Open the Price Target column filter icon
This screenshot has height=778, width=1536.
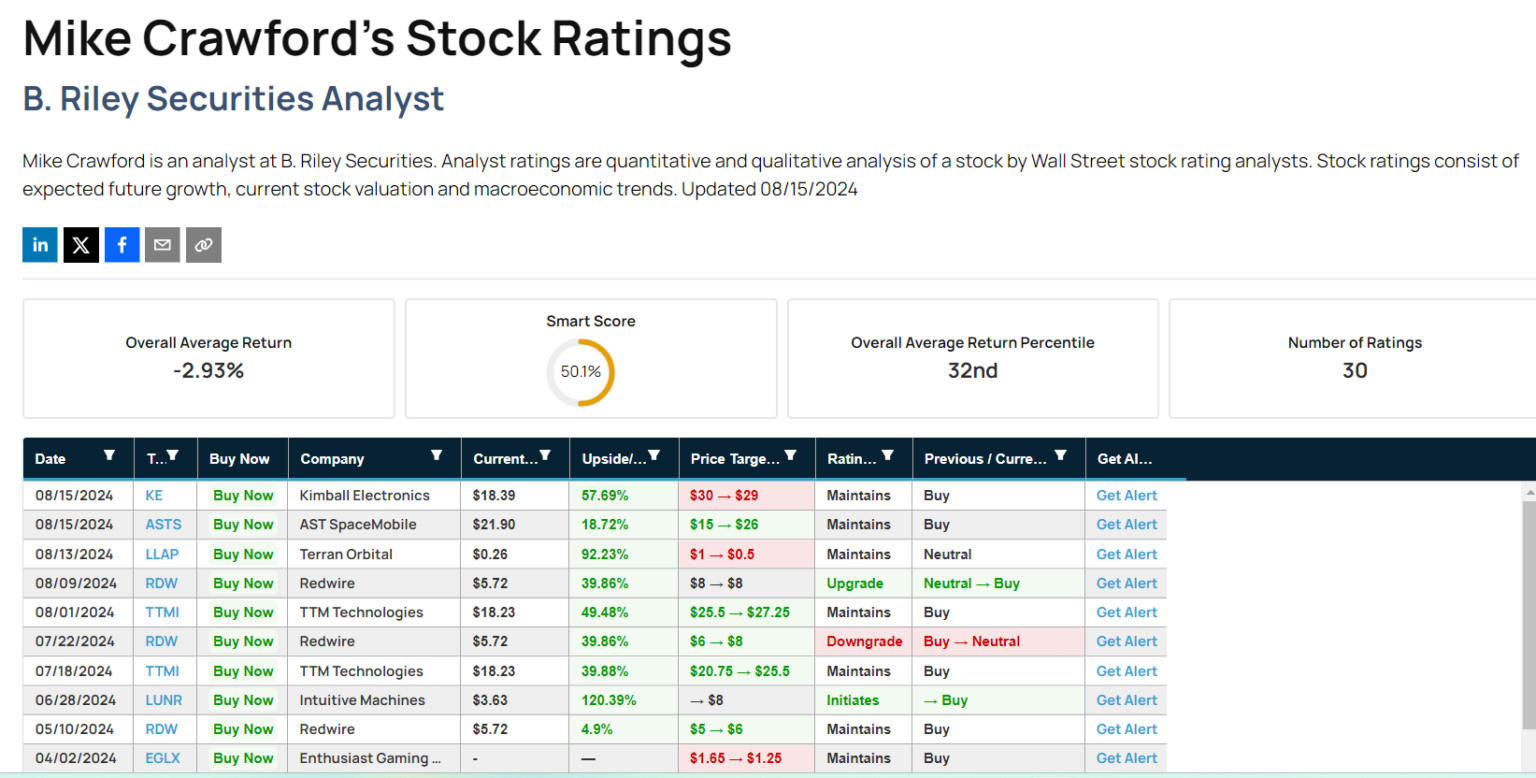[790, 456]
